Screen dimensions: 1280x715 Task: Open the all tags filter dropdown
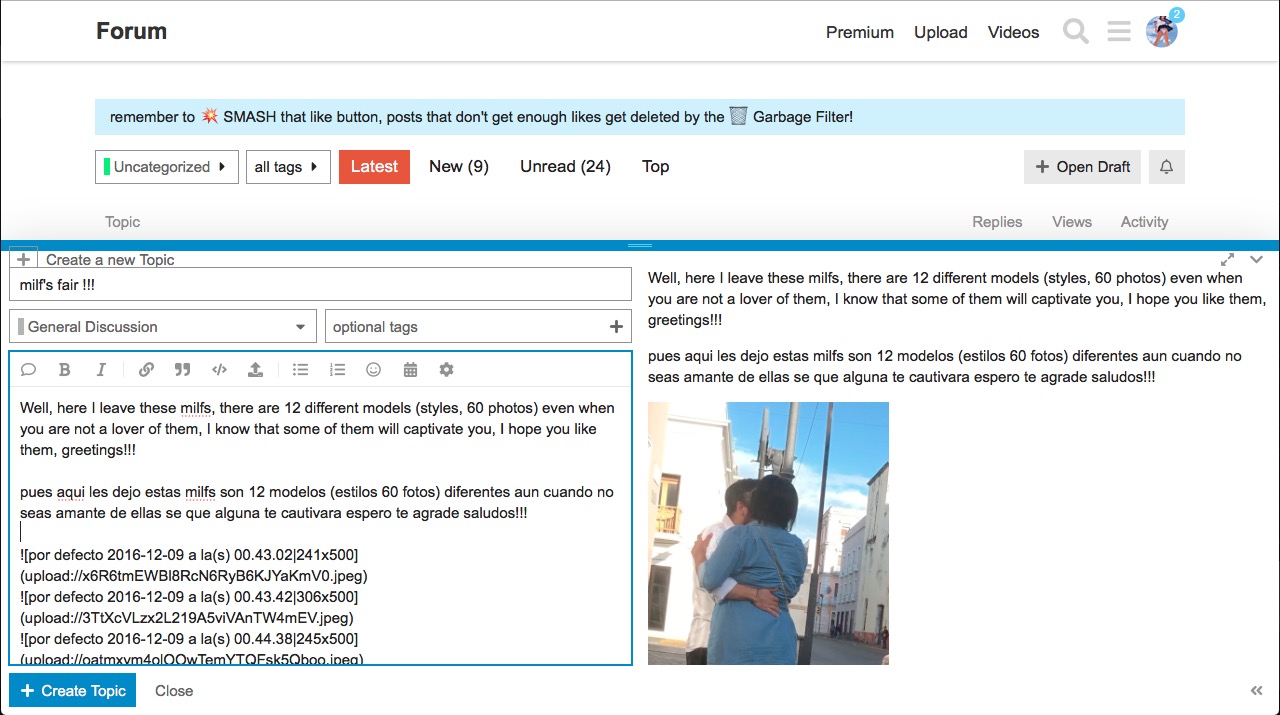(288, 167)
